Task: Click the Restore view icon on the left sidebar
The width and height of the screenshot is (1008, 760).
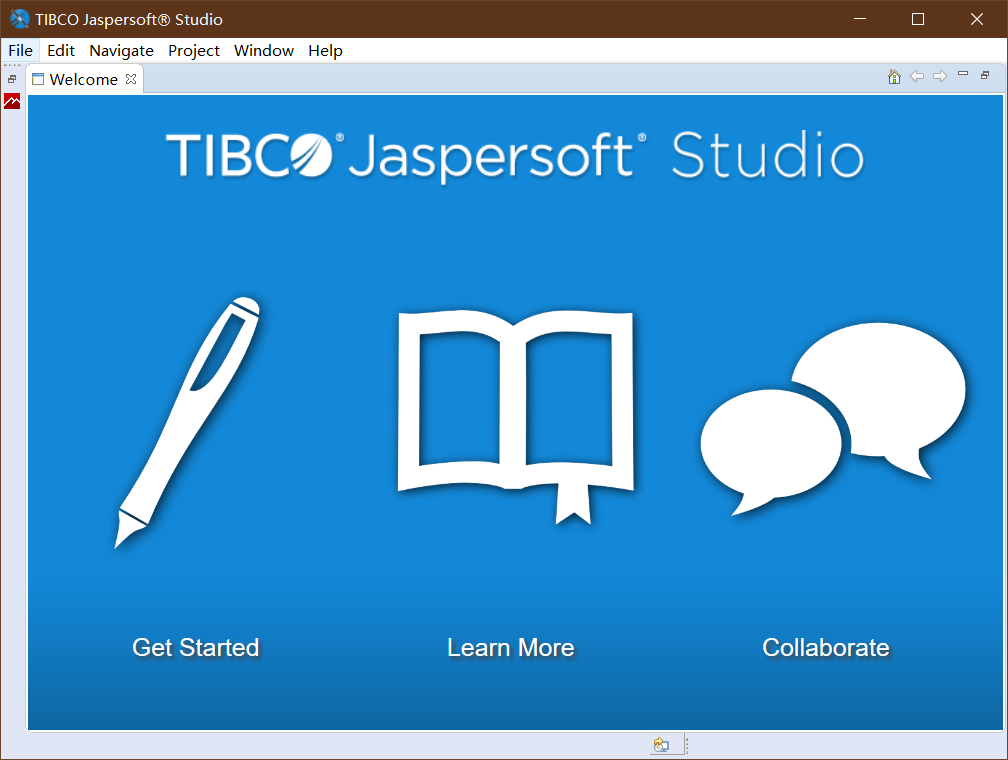Action: [11, 77]
